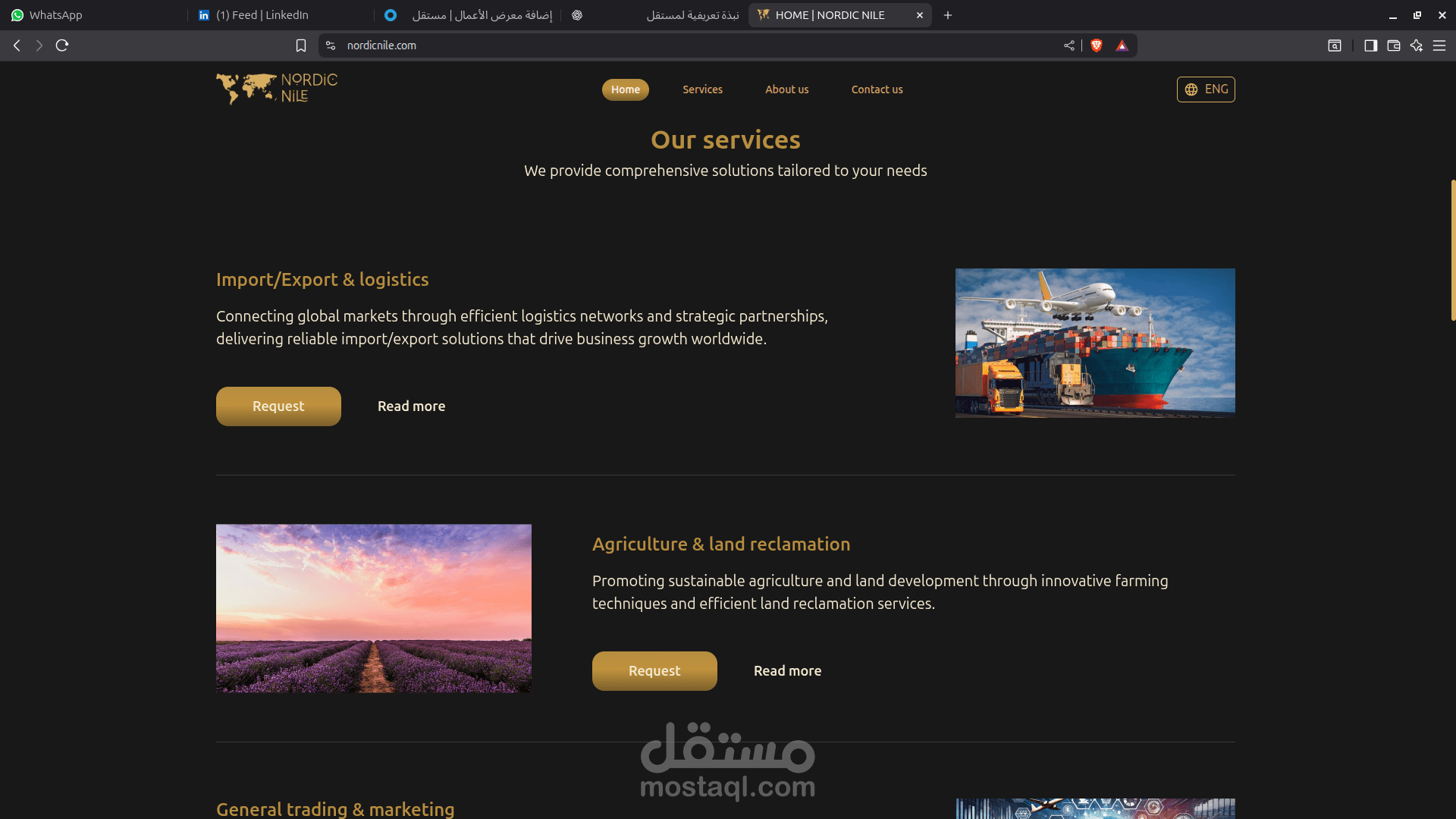Click the page vertical scrollbar thumb
Screen dimensions: 1456x819
tap(1452, 250)
